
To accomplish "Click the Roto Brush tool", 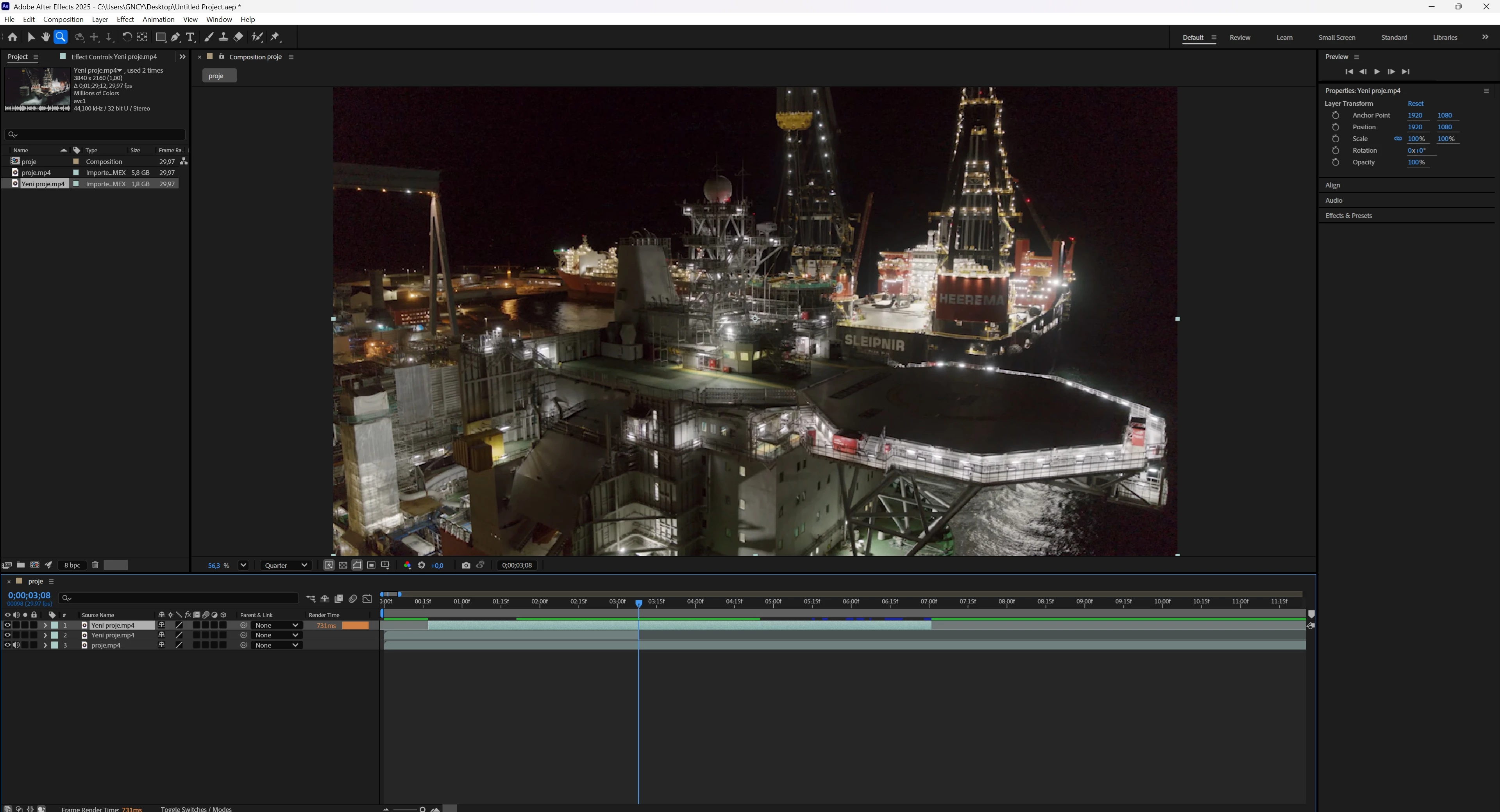I will 257,37.
